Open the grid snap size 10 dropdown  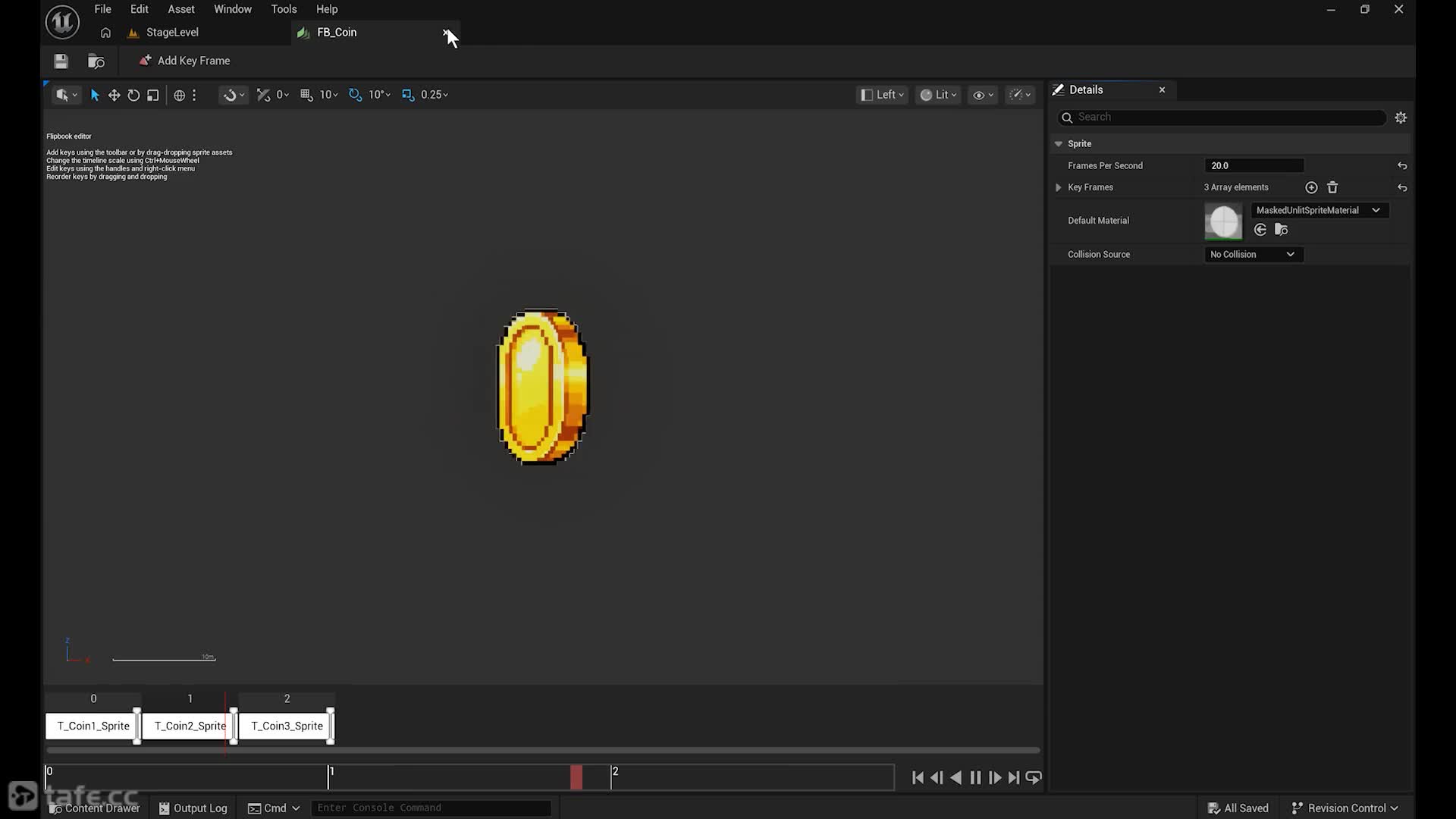pyautogui.click(x=329, y=95)
